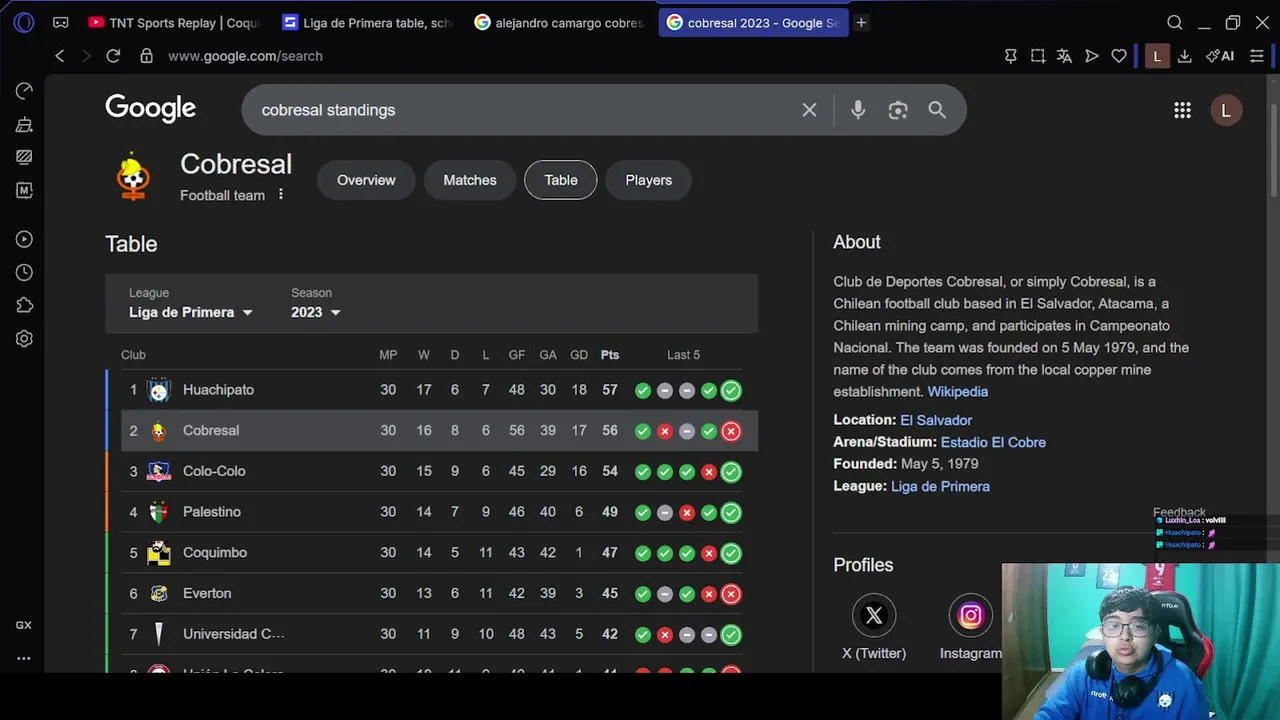1280x720 pixels.
Task: Select Universidad C… row in table
Action: click(x=432, y=634)
